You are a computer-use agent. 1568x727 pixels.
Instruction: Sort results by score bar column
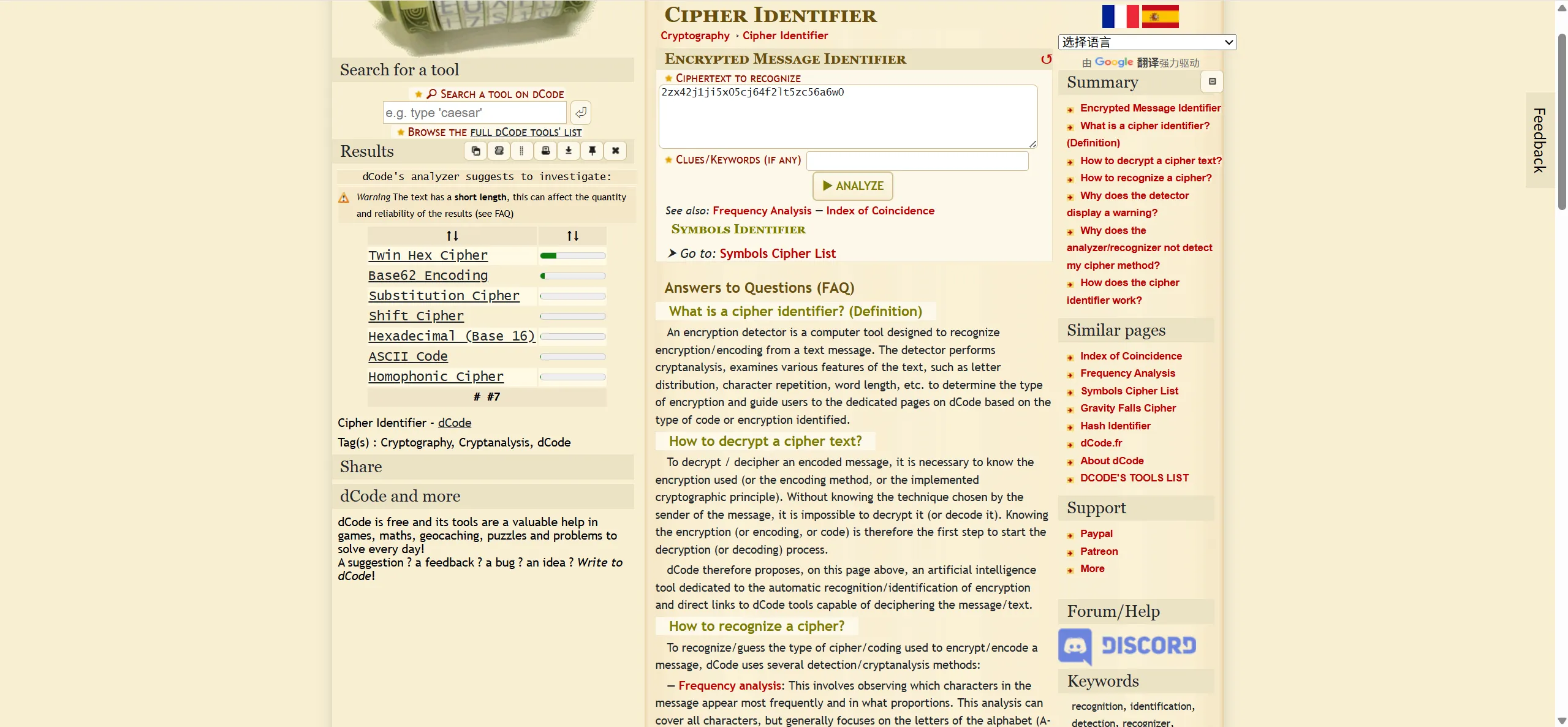[572, 236]
